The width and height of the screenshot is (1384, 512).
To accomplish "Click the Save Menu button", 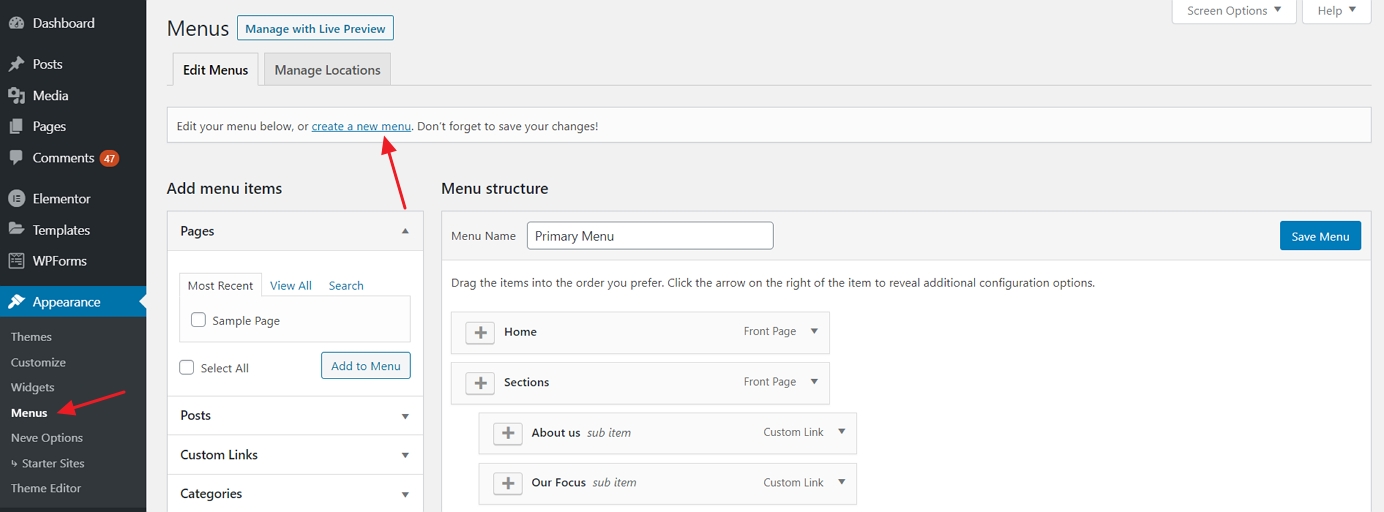I will click(1320, 236).
